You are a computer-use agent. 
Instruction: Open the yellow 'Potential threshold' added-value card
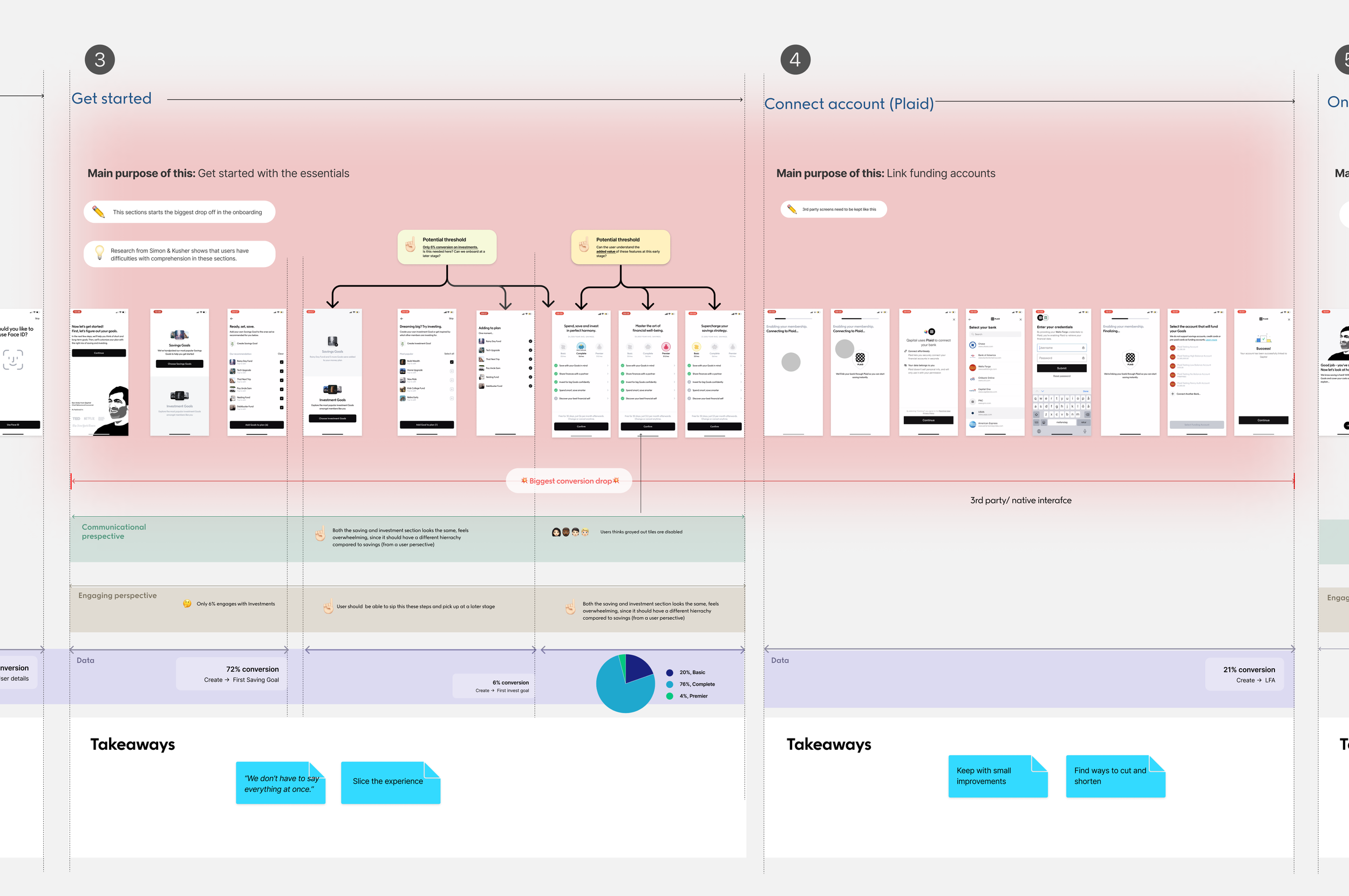pos(620,247)
